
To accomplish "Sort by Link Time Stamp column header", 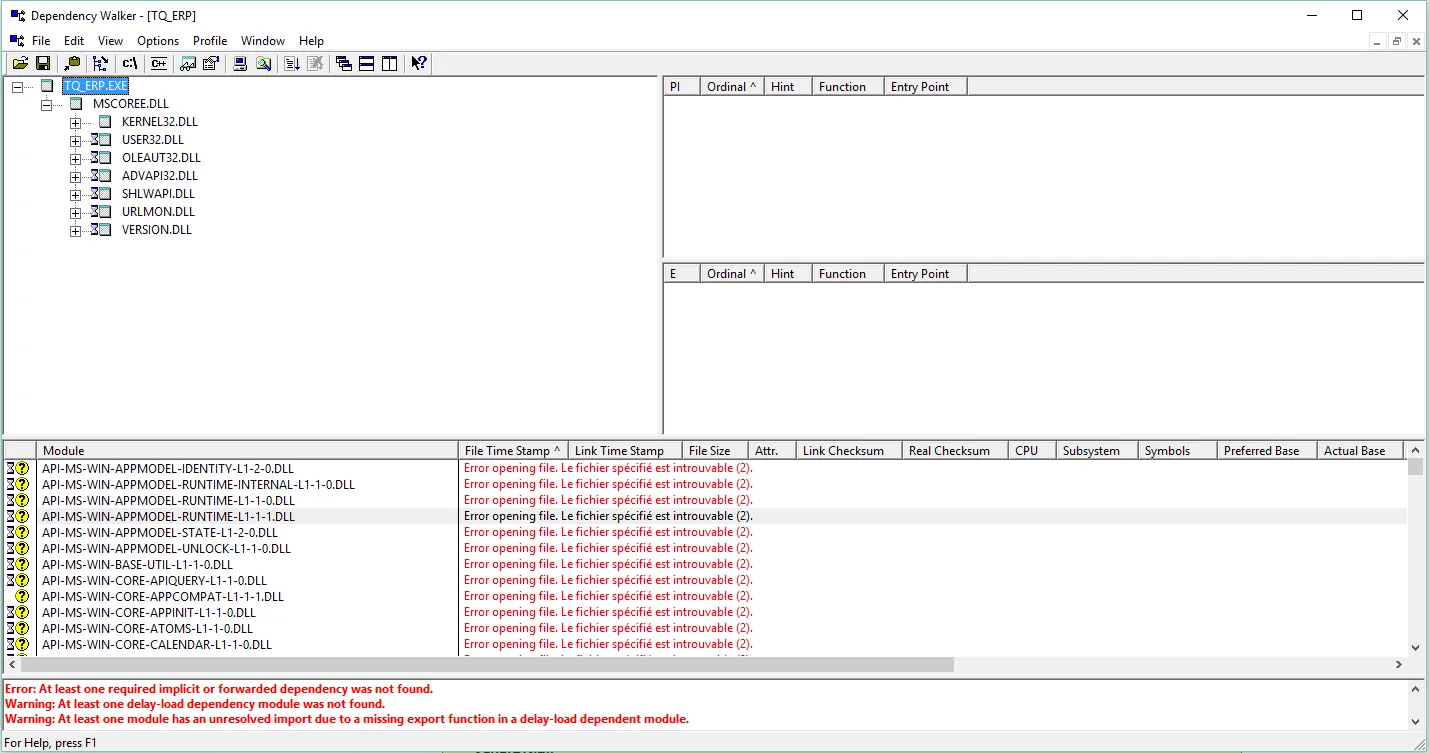I will 625,451.
